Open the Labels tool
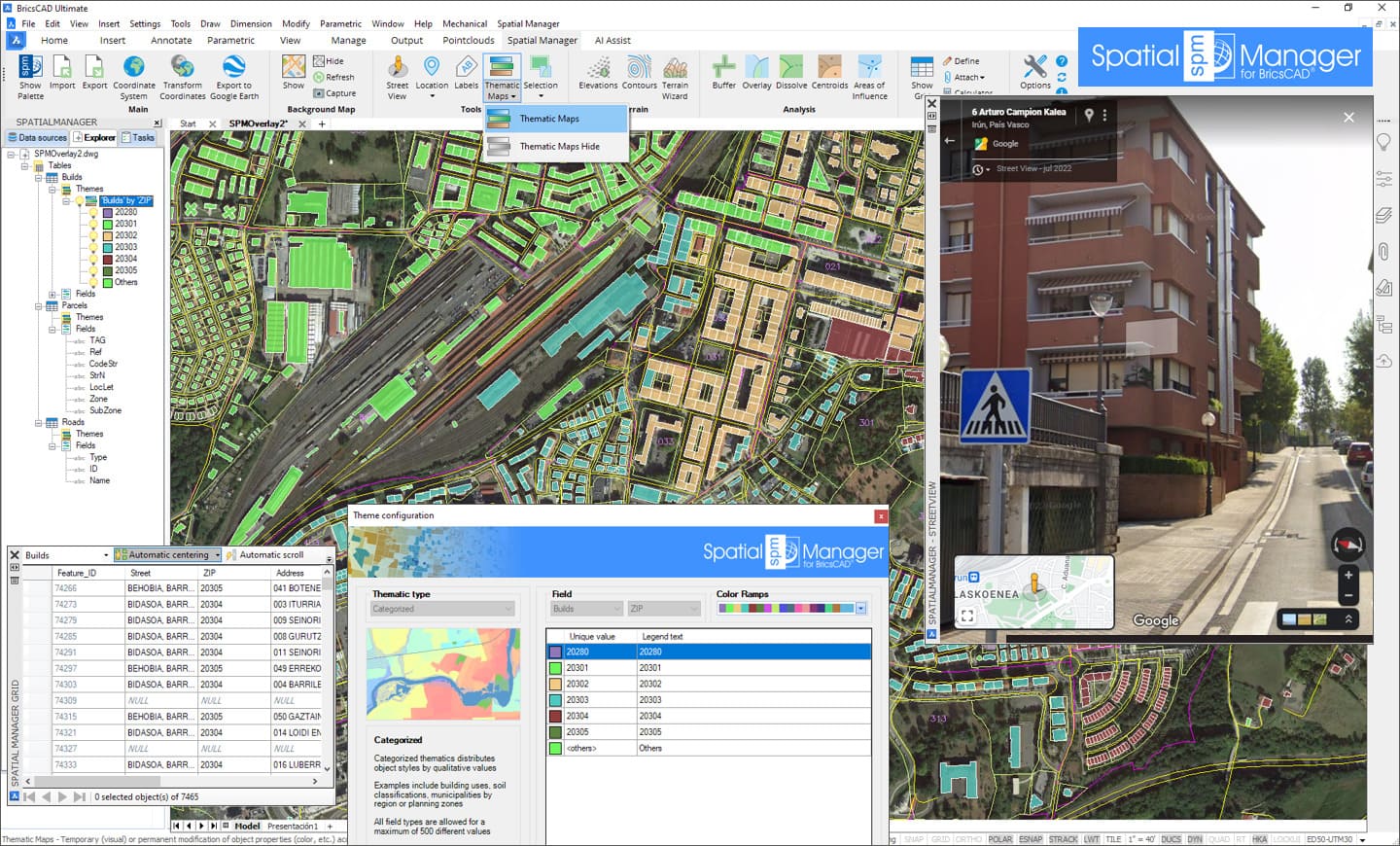Screen dimensions: 1400x846 click(467, 73)
